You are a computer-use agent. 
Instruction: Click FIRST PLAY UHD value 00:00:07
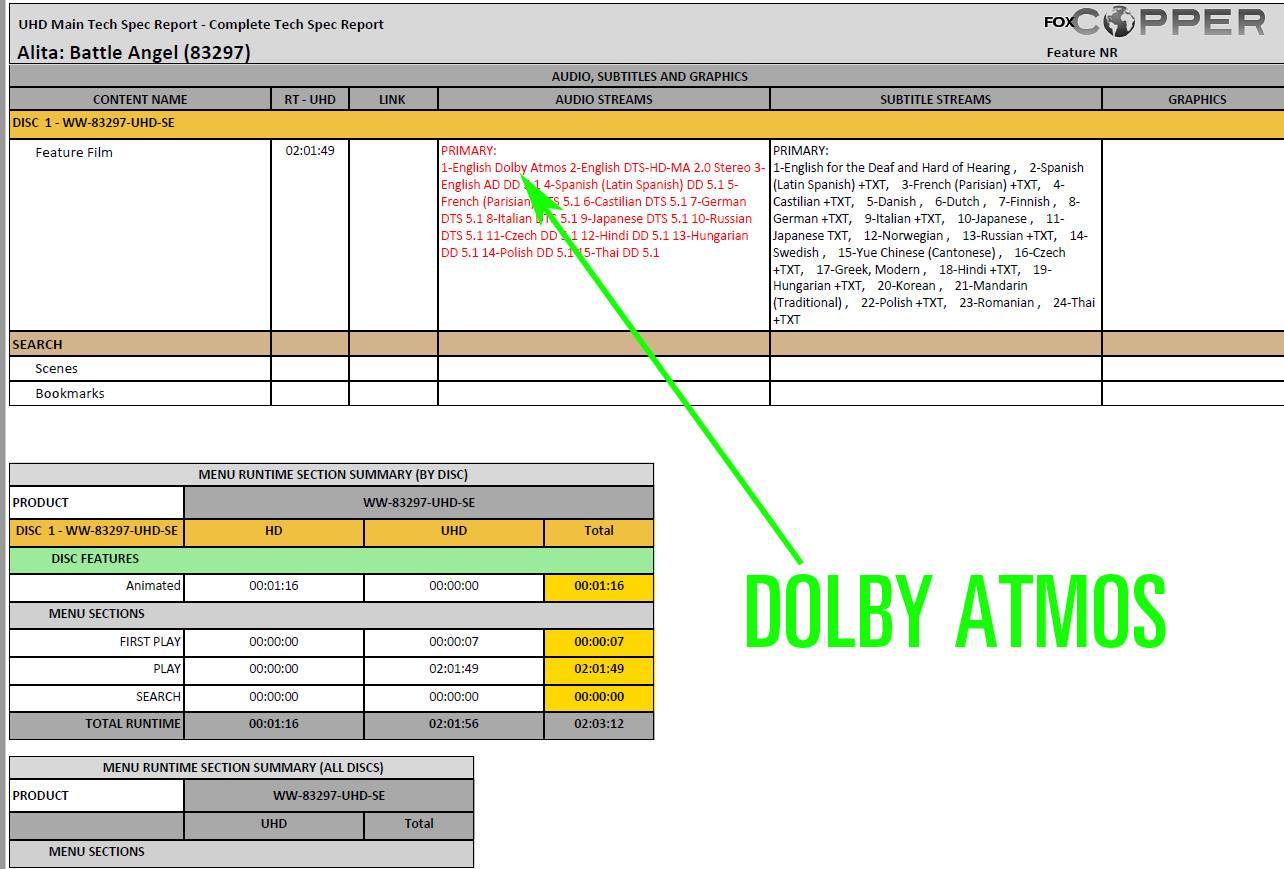coord(454,642)
